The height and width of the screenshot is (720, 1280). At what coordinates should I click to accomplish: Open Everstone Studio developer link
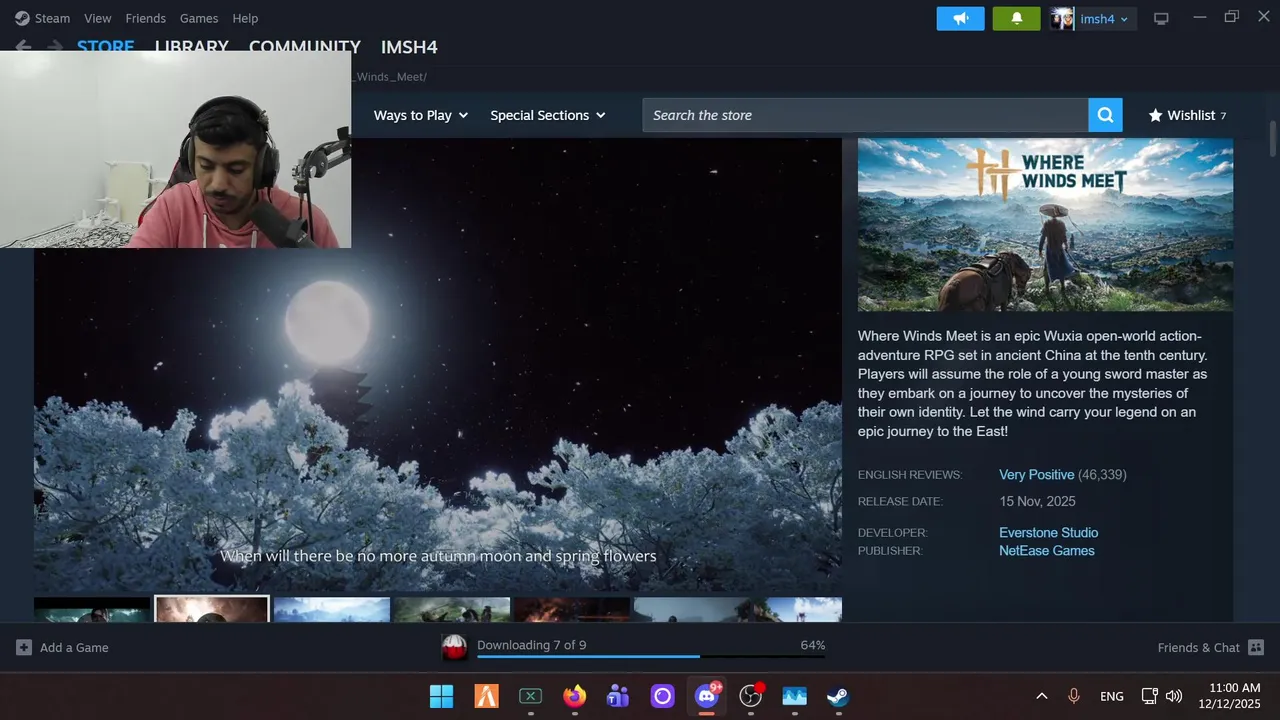[1048, 533]
